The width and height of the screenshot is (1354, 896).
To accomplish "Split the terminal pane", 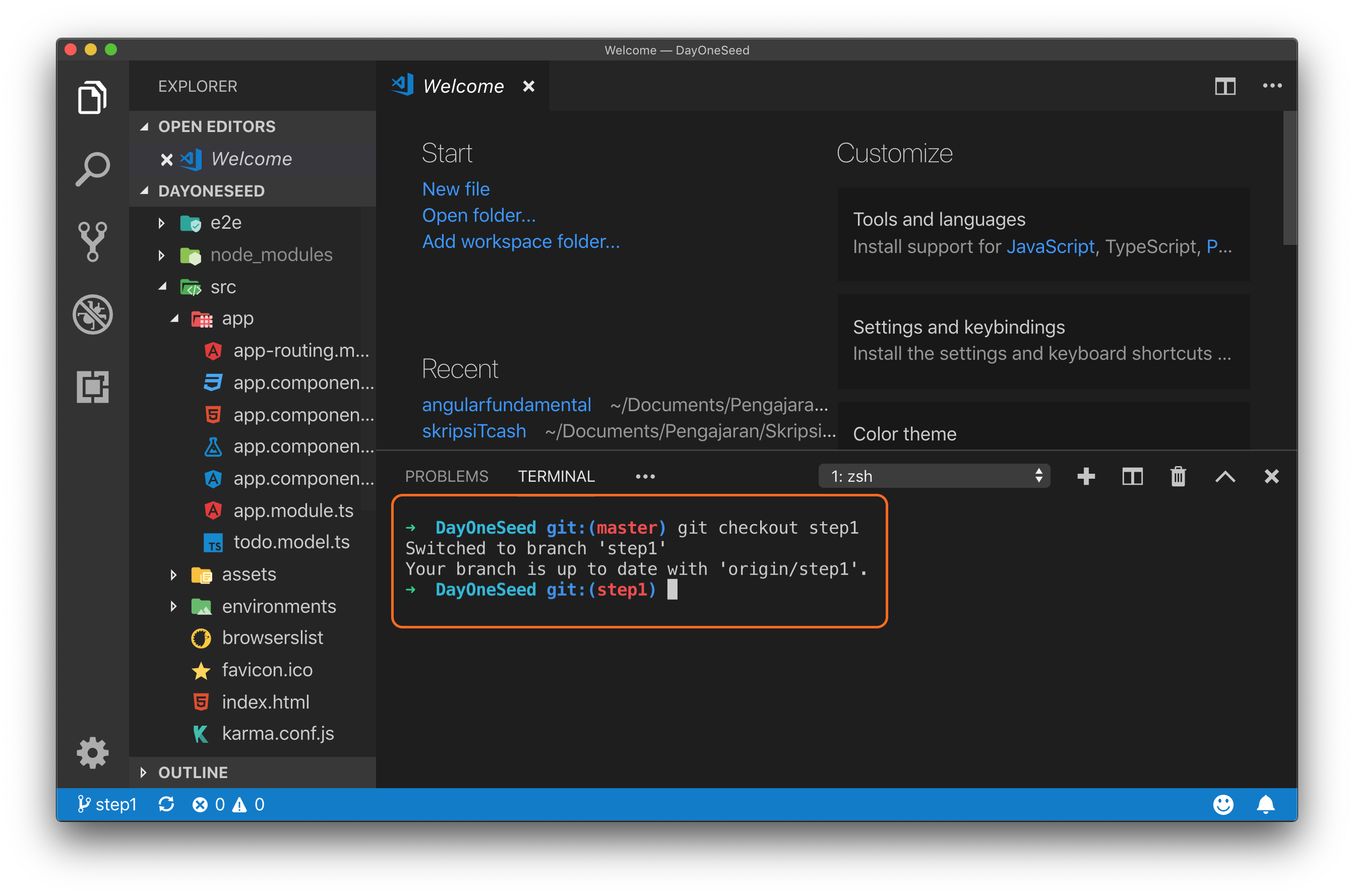I will coord(1132,476).
